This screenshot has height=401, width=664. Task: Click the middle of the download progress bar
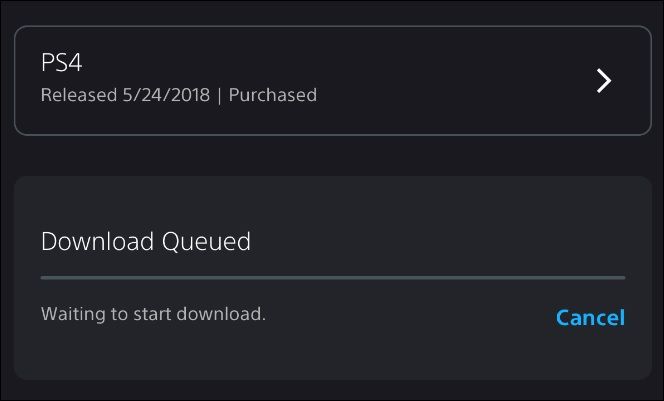point(333,277)
